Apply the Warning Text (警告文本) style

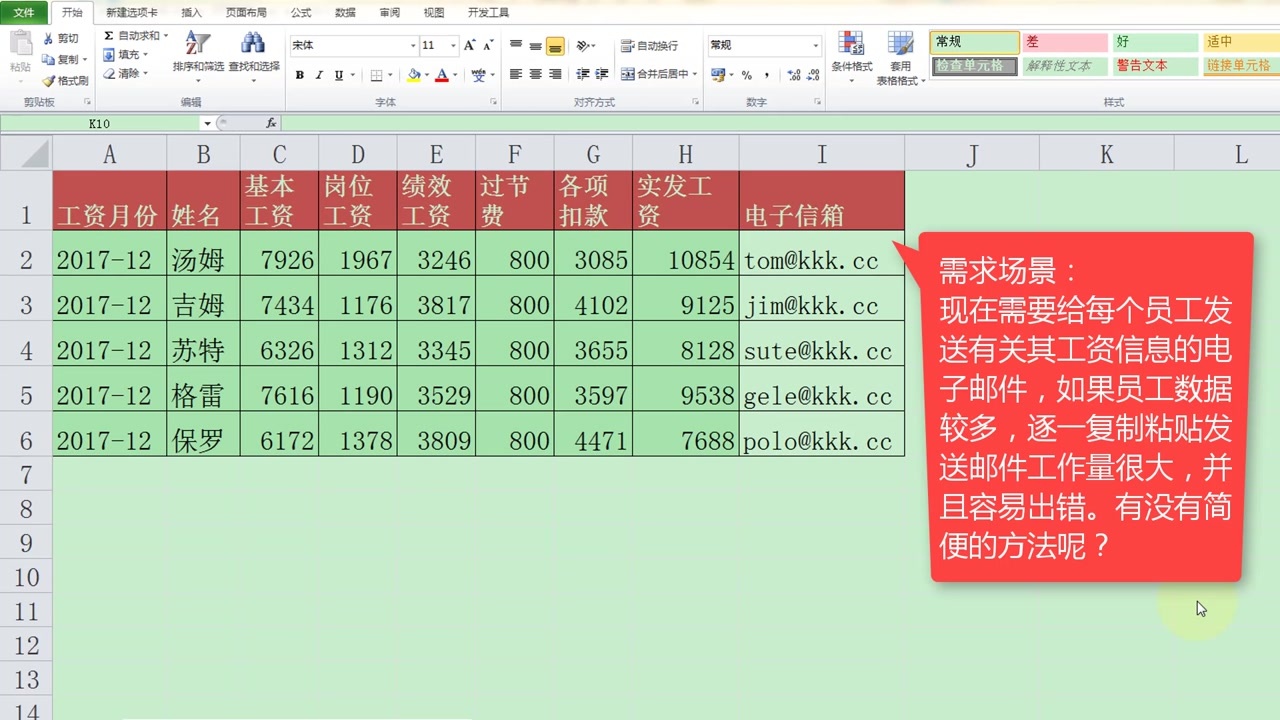1156,66
